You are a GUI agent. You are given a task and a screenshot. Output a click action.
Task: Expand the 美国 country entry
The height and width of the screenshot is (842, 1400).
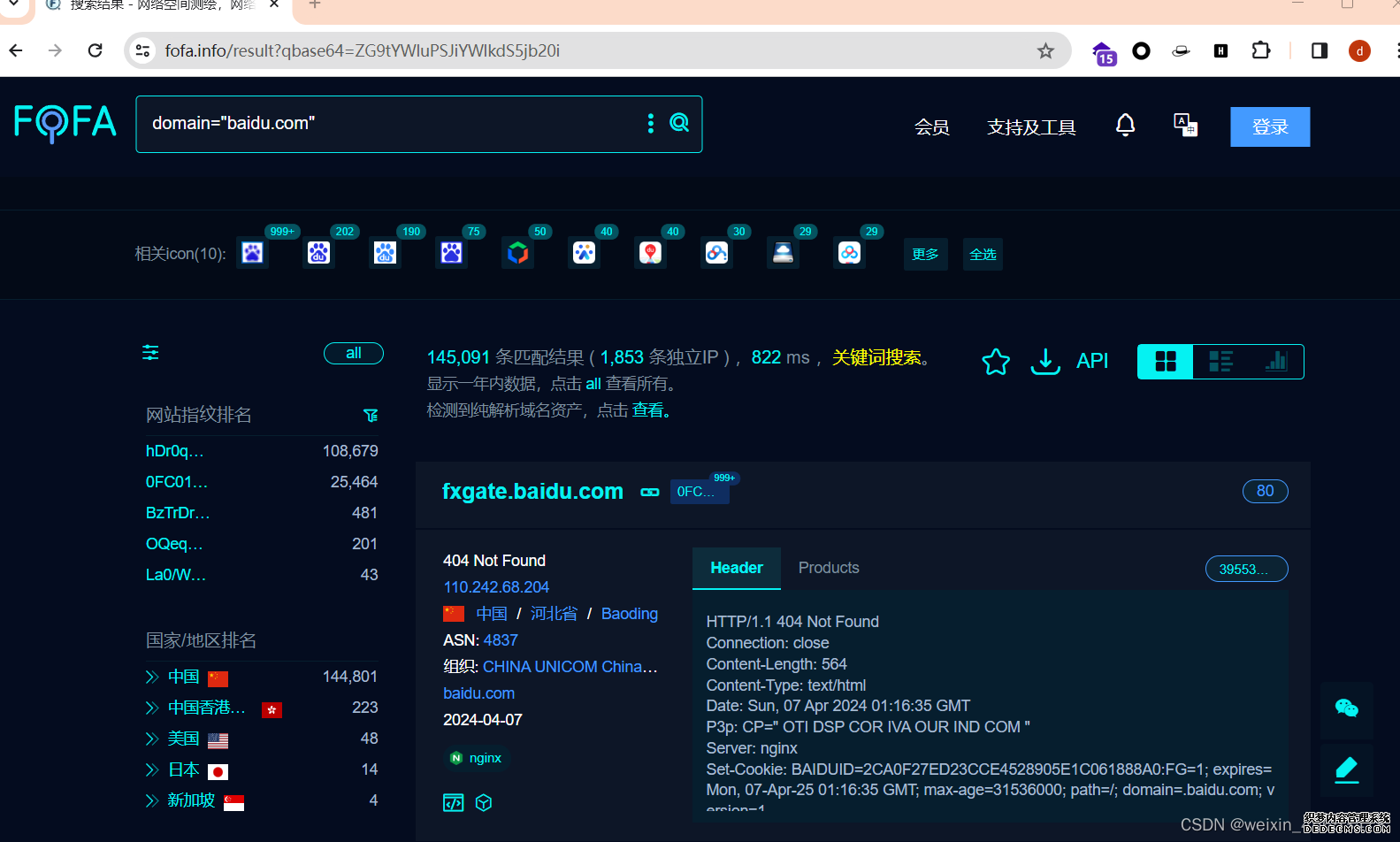pyautogui.click(x=152, y=739)
